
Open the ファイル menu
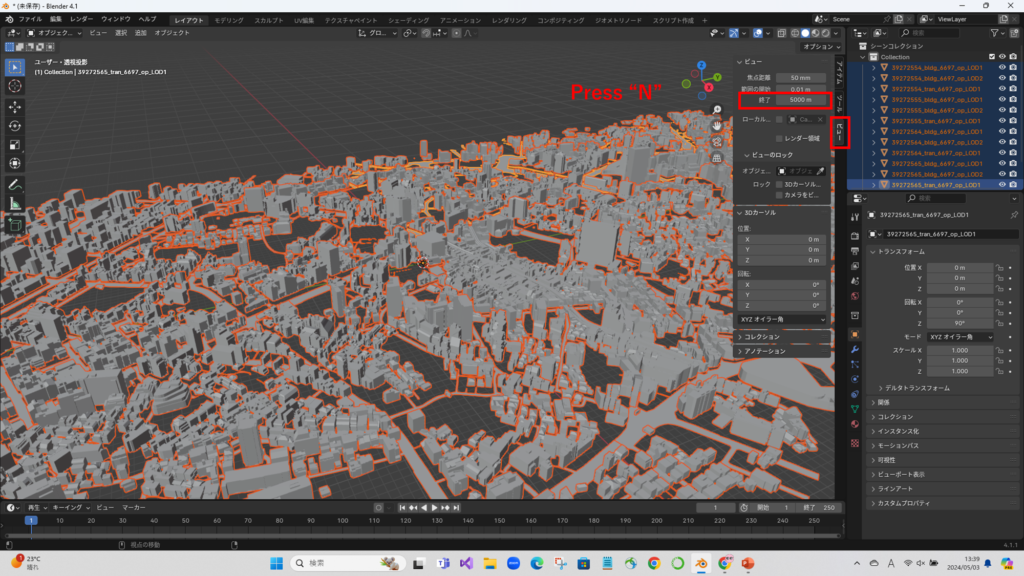click(x=30, y=19)
